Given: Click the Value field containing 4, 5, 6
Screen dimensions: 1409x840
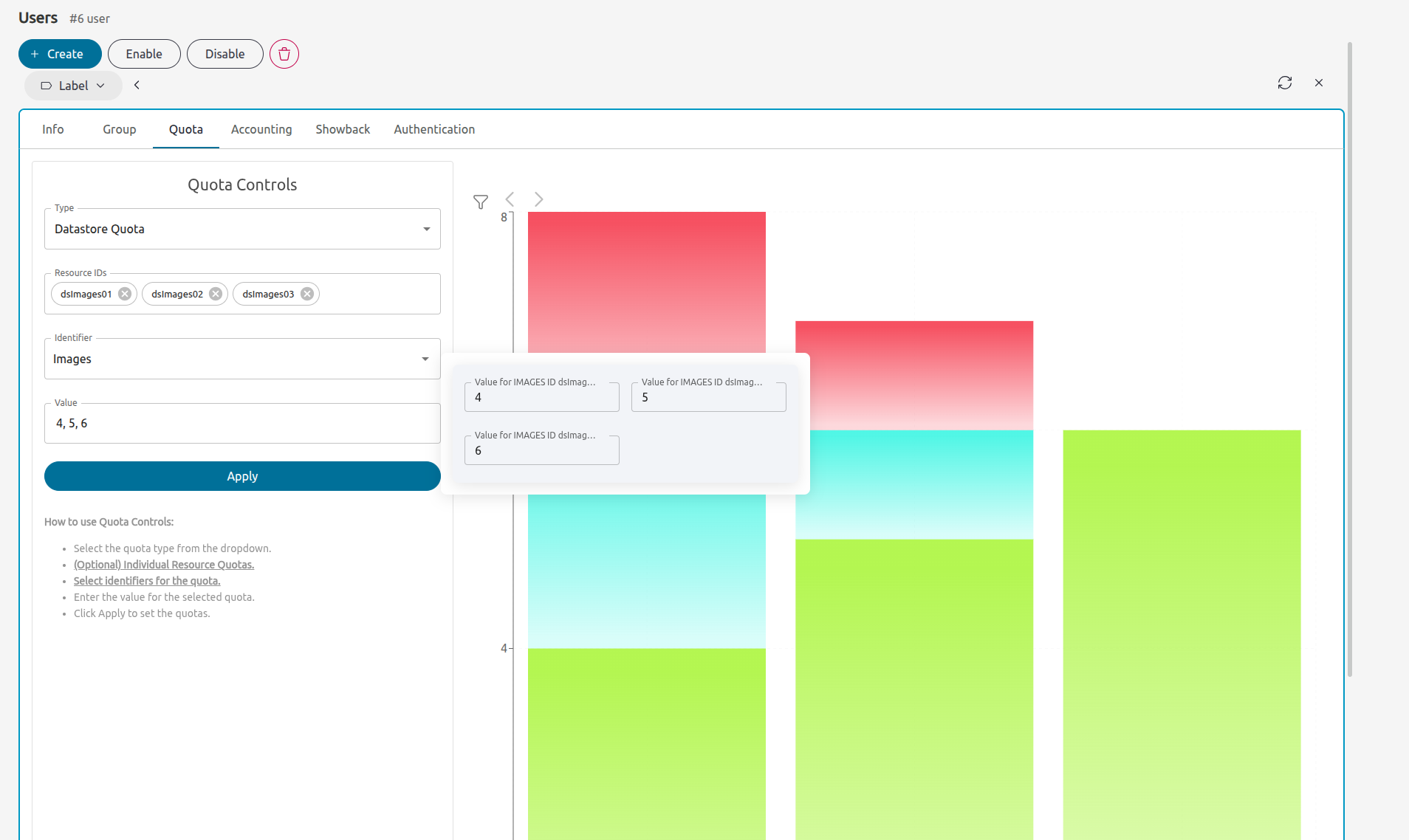Looking at the screenshot, I should pyautogui.click(x=242, y=423).
